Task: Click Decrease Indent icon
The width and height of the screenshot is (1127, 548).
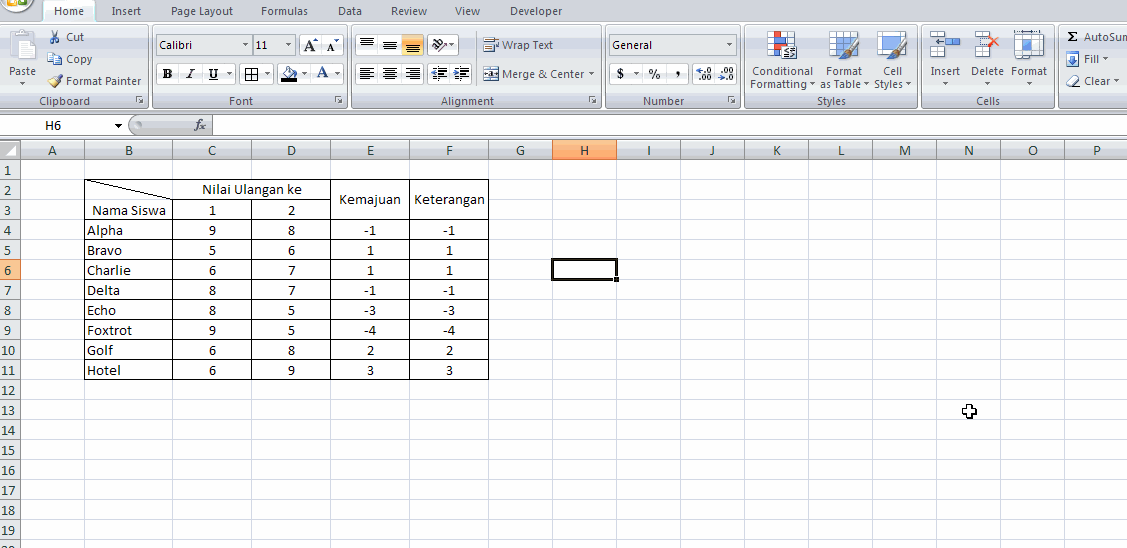Action: coord(438,73)
